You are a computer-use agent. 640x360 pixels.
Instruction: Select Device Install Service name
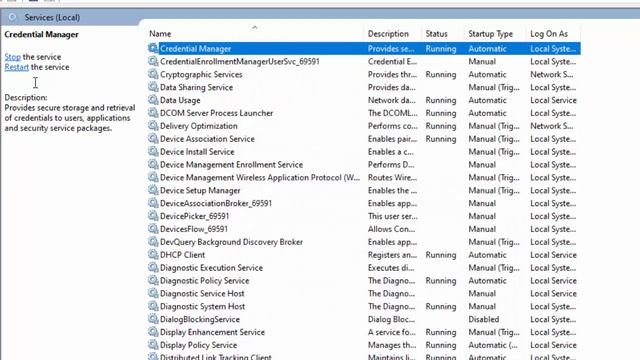click(x=197, y=152)
